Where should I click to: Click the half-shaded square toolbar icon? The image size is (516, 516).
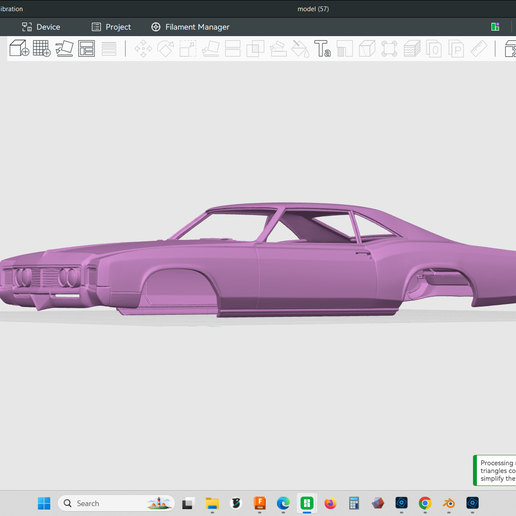point(345,49)
